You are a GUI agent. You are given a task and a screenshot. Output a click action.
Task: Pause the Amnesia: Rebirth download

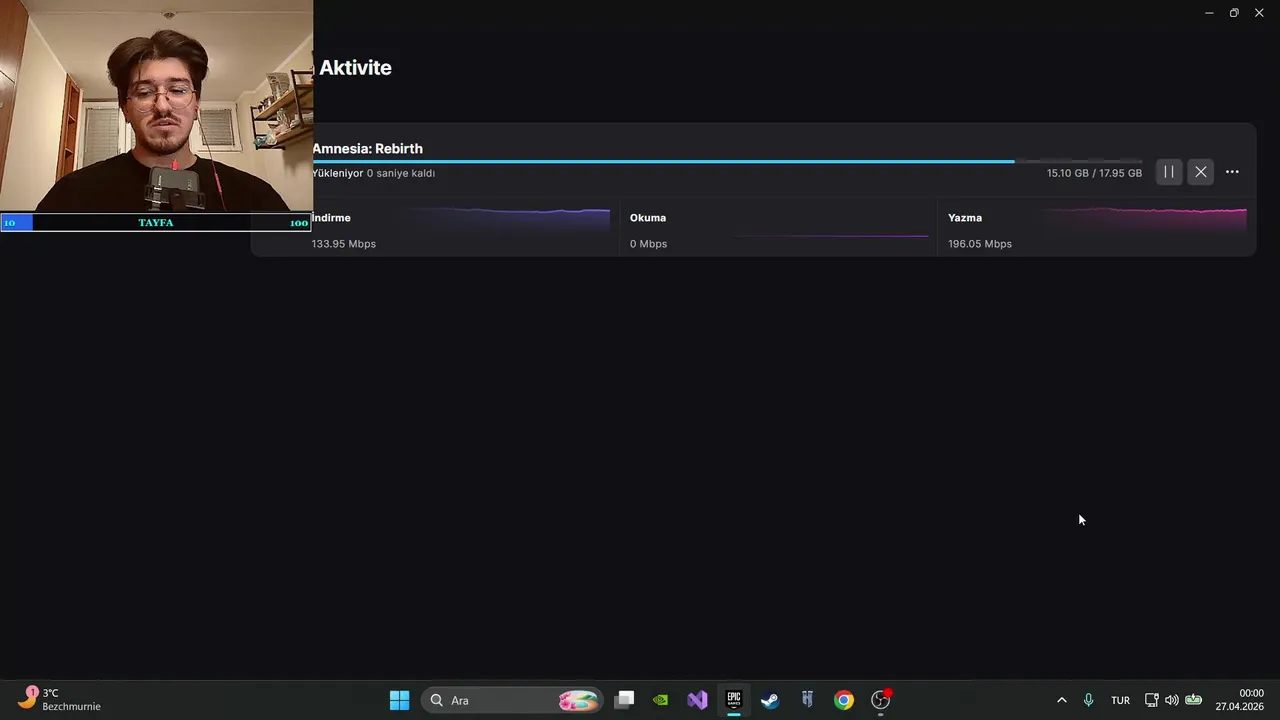(x=1168, y=172)
